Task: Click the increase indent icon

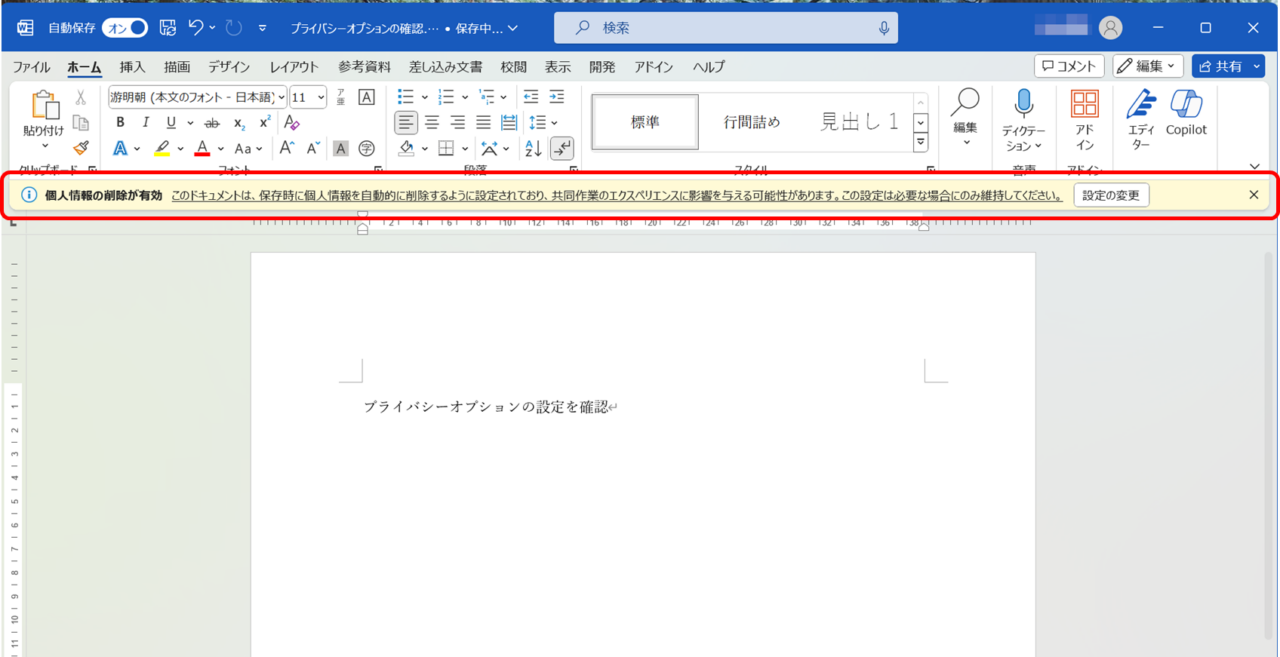Action: [557, 97]
